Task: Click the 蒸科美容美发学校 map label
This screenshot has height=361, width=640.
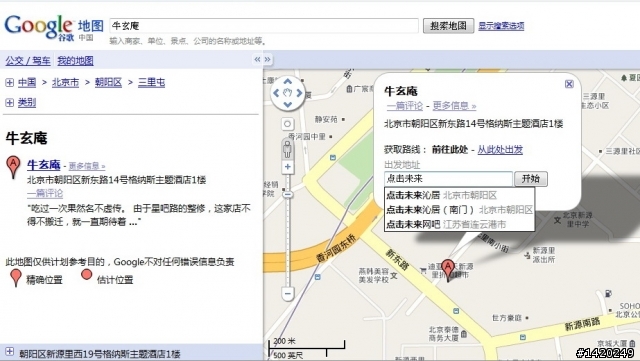Action: (x=374, y=275)
